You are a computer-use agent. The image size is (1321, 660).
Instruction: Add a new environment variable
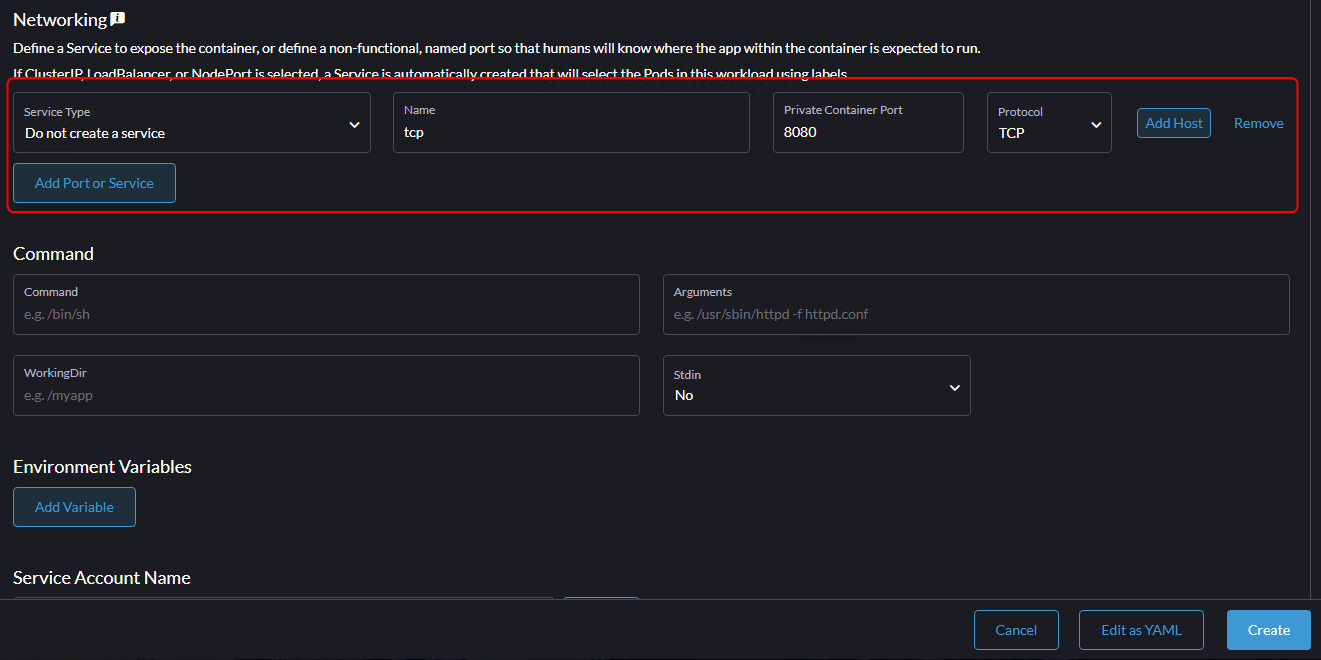[x=74, y=507]
